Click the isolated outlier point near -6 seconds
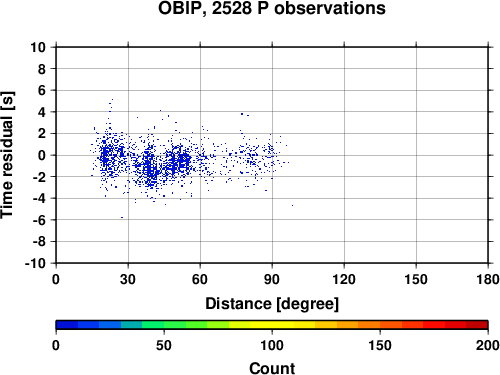This screenshot has width=500, height=375. 122,217
